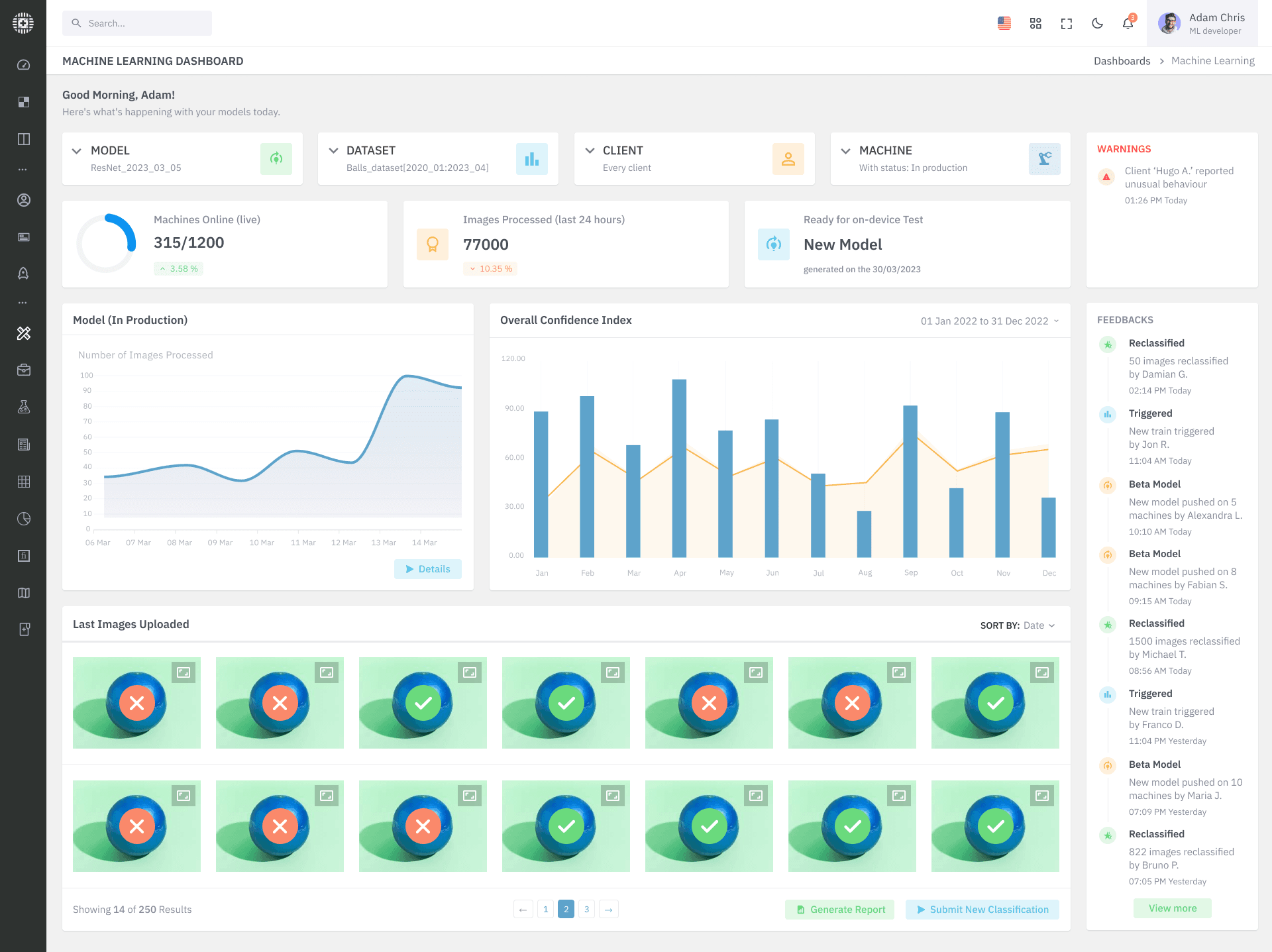Toggle fullscreen mode icon
Image resolution: width=1272 pixels, height=952 pixels.
click(x=1066, y=23)
